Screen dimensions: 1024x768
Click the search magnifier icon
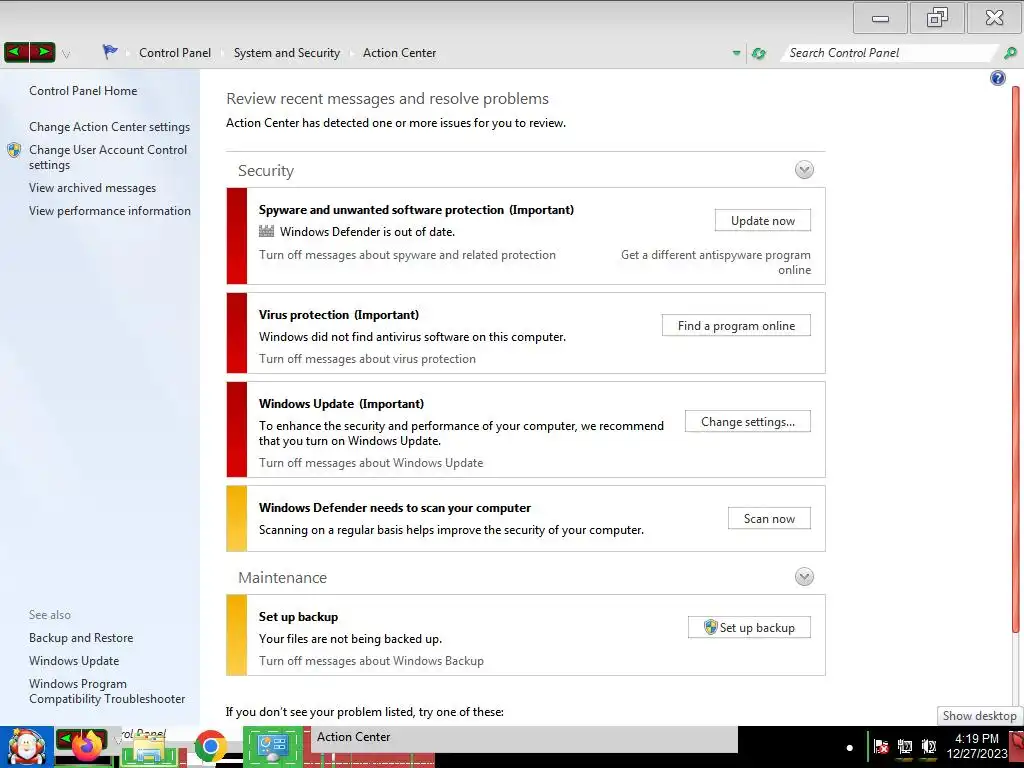1010,53
